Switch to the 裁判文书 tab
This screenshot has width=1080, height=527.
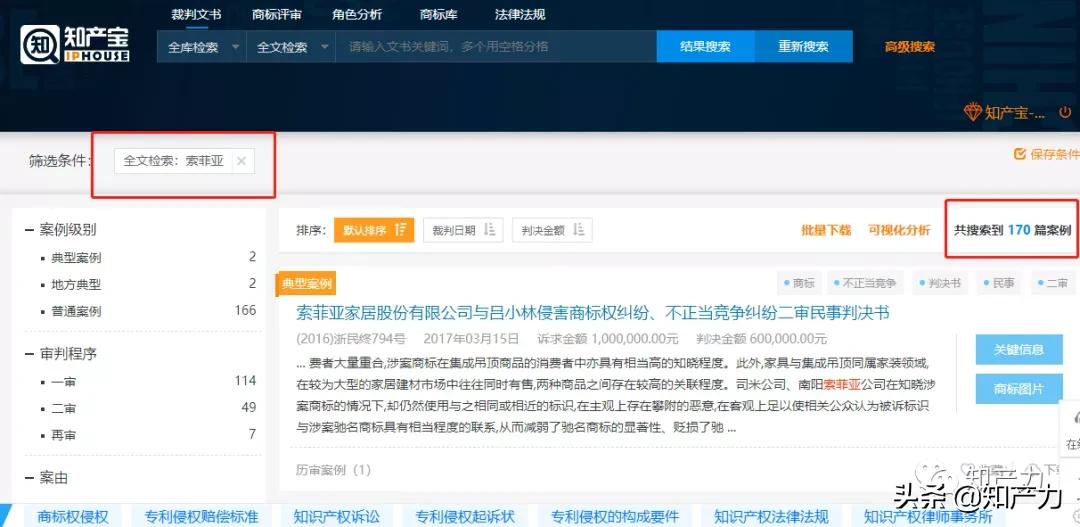[196, 14]
